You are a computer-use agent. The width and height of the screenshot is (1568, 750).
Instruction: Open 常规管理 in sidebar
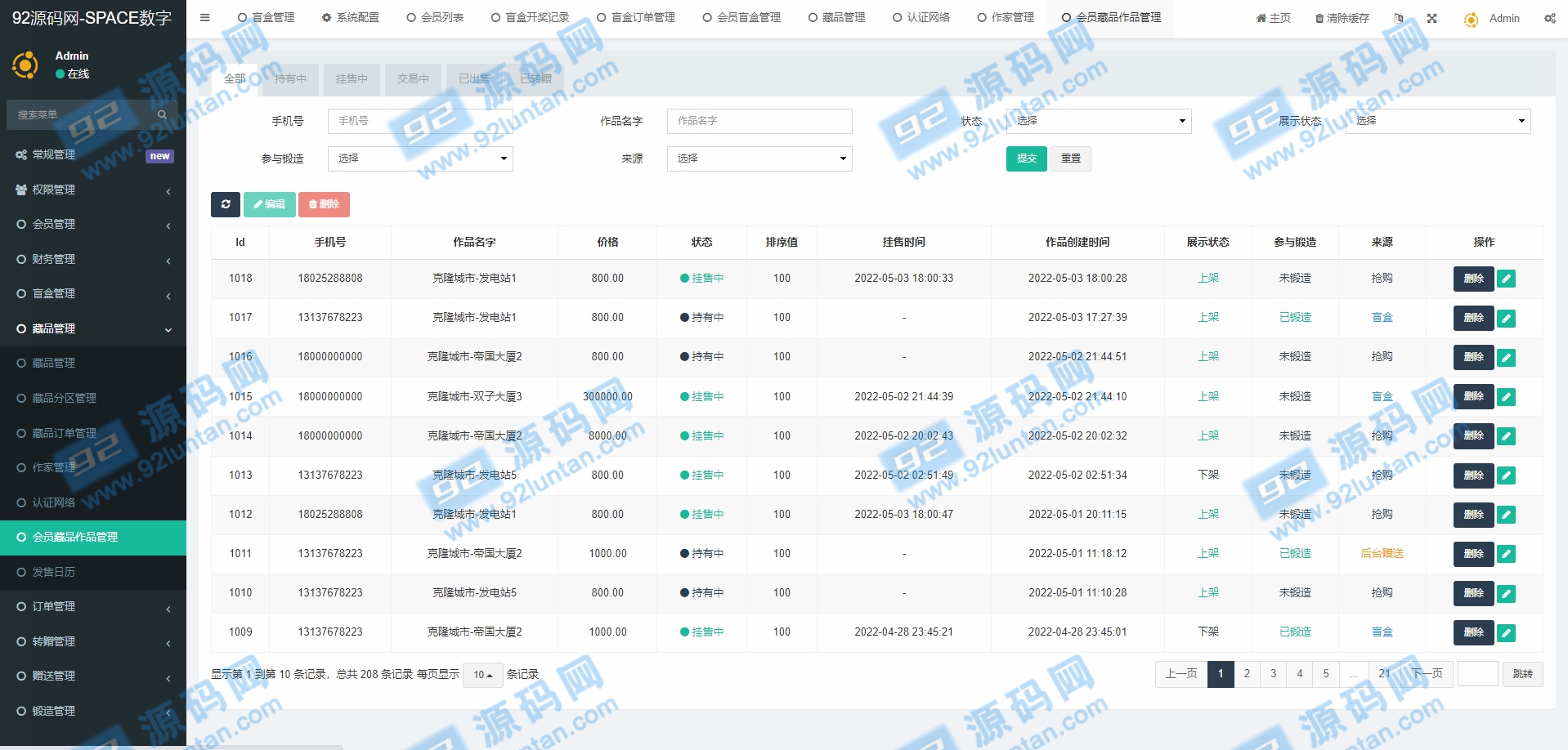pyautogui.click(x=93, y=154)
